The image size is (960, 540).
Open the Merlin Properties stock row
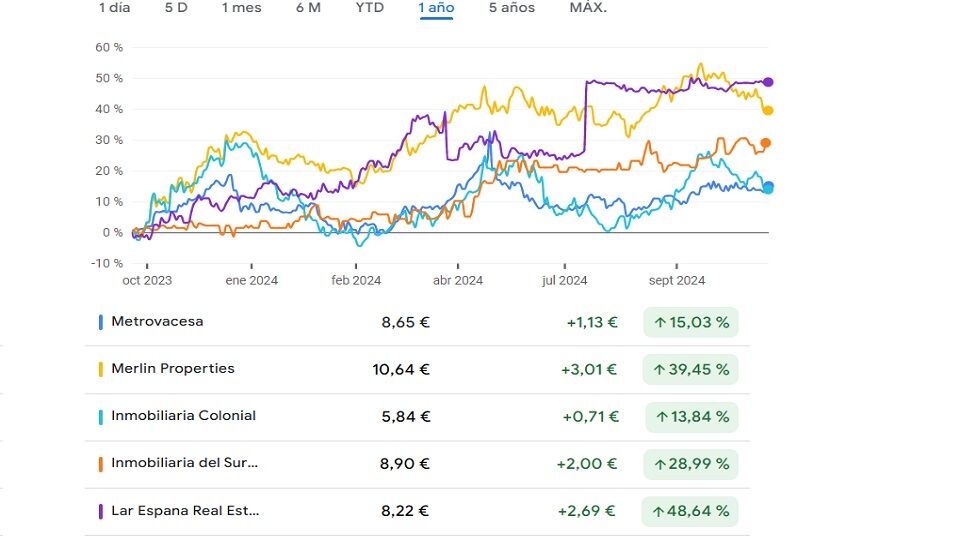tap(173, 369)
